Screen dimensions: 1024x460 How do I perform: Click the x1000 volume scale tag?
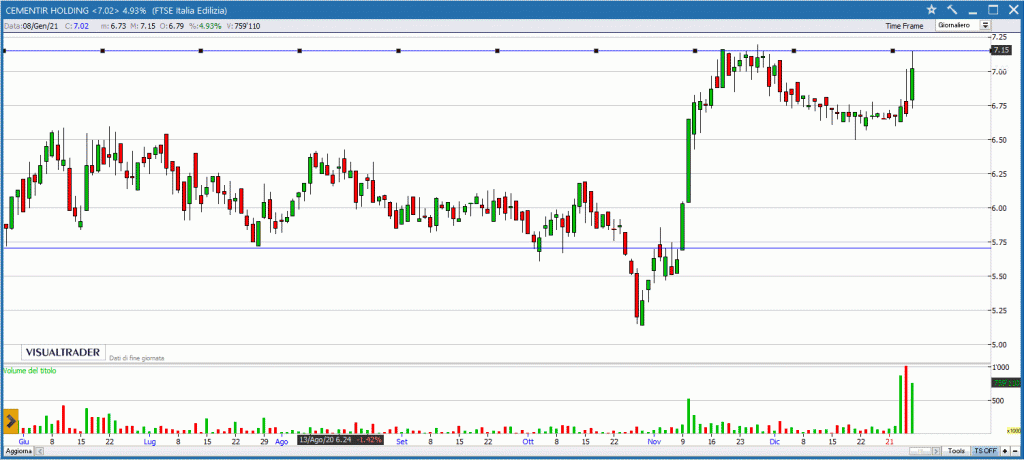[1014, 431]
